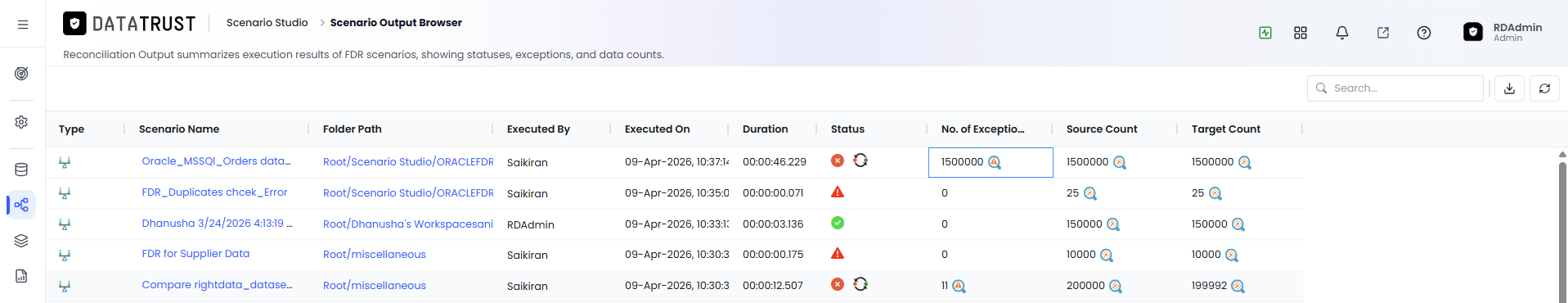Rerun the Oracle_MSSQl_Orders scenario via refresh icon
The image size is (1568, 303).
860,161
